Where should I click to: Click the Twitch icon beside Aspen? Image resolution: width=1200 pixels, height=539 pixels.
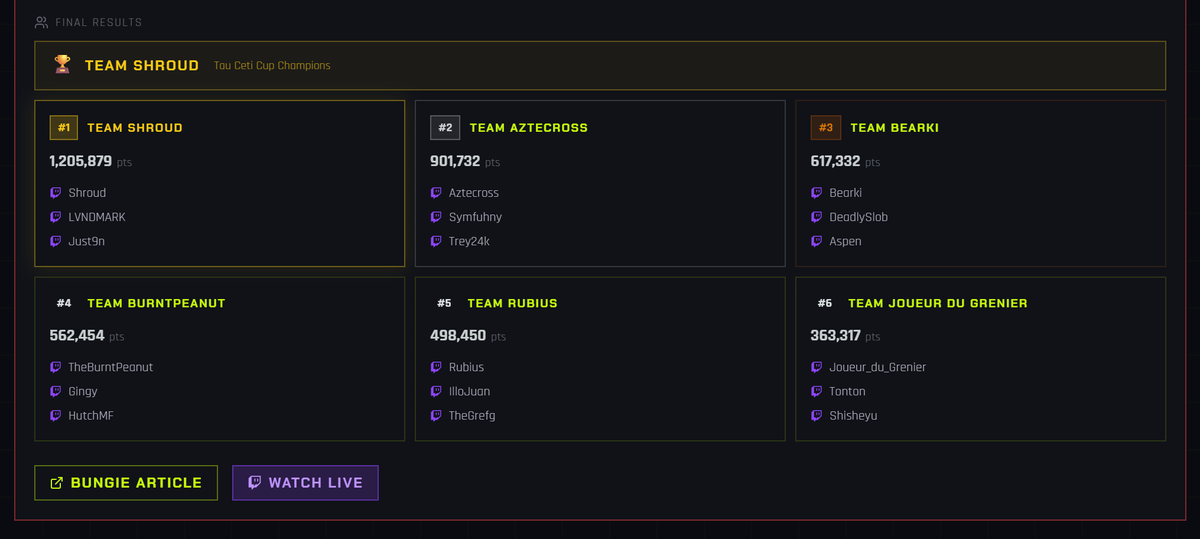tap(817, 241)
